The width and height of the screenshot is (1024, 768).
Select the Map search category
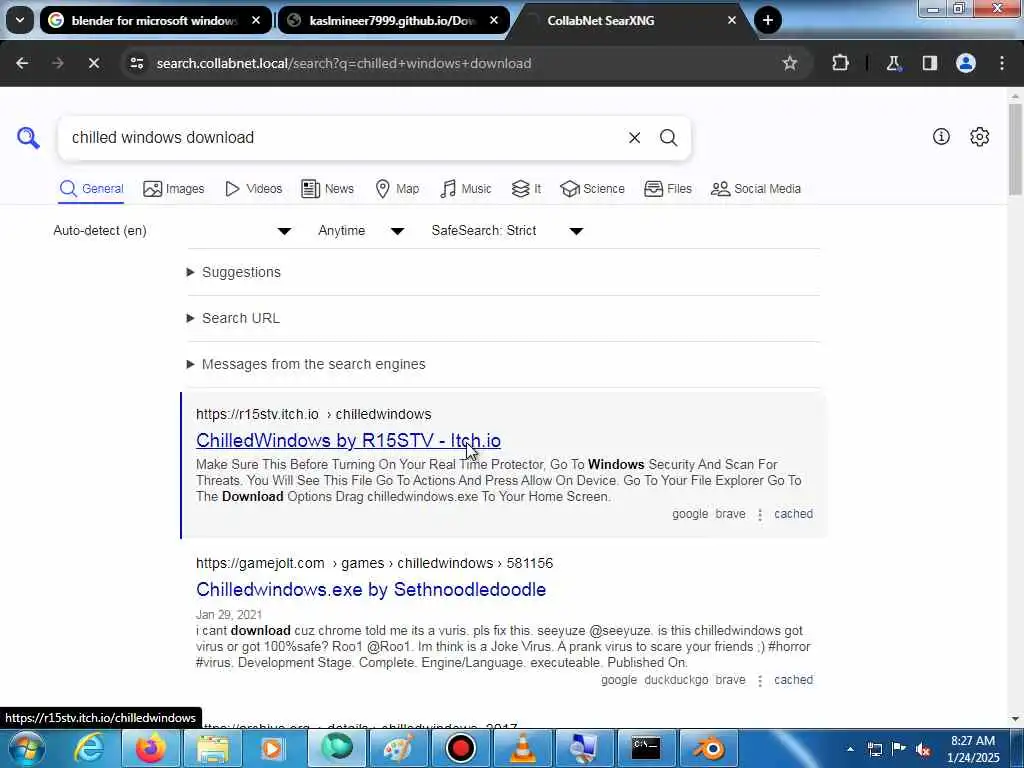pos(397,189)
